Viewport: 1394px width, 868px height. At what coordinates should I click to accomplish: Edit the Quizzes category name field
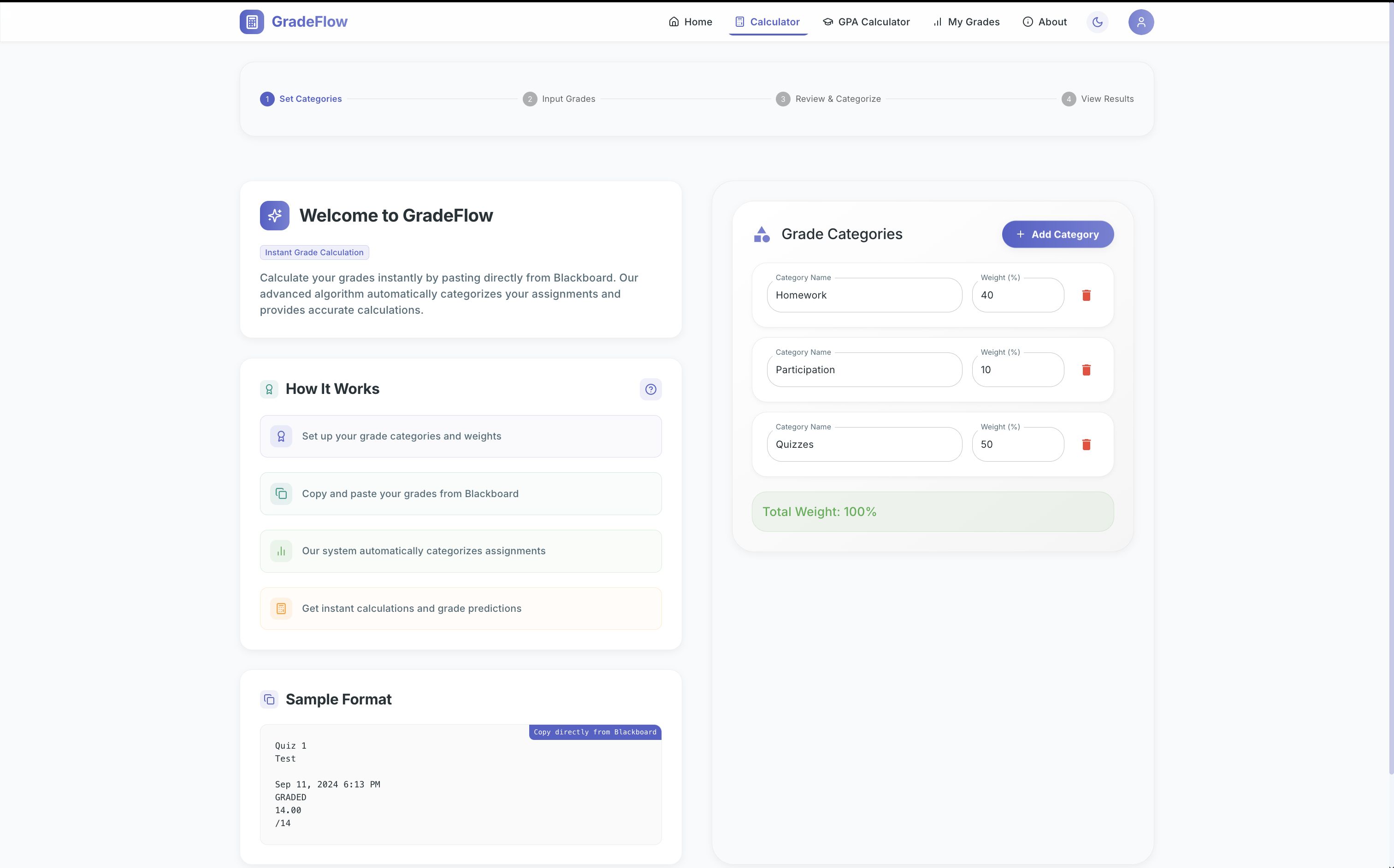coord(864,444)
